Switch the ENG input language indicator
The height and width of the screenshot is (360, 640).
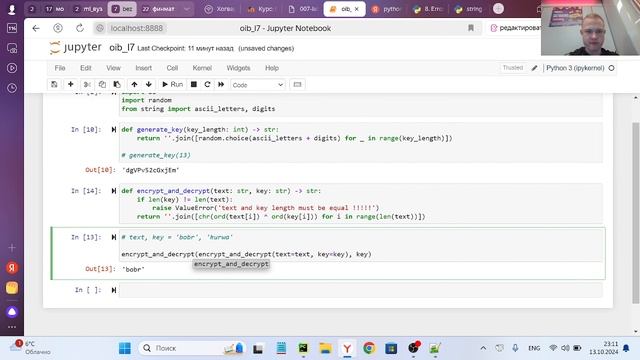[x=534, y=348]
